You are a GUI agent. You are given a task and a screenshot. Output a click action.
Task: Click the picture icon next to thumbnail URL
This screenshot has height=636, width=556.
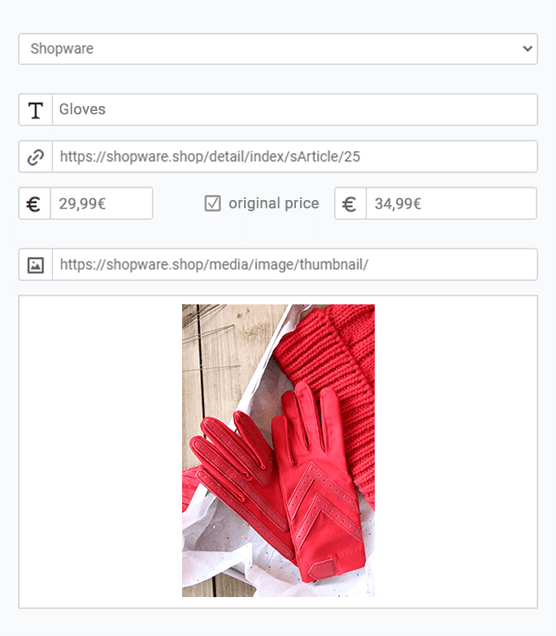click(x=36, y=265)
